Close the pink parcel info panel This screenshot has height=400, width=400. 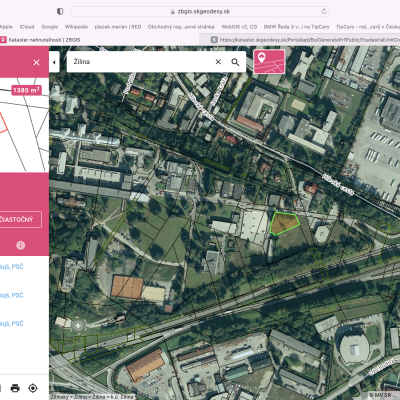(36, 63)
